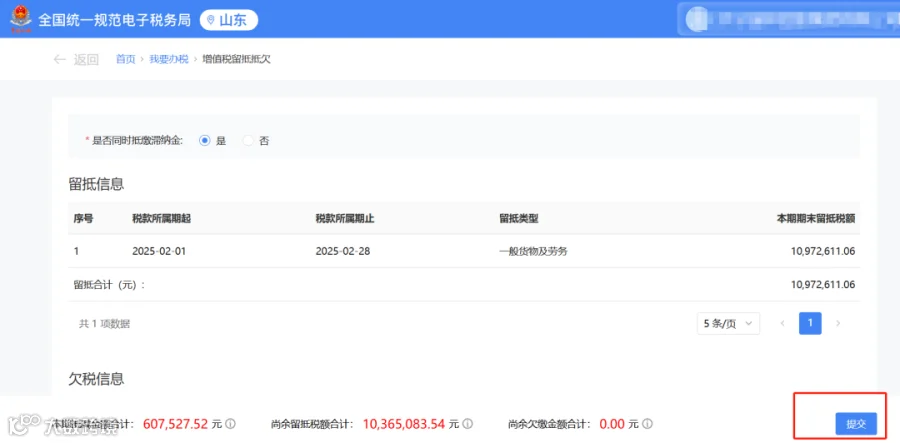Open the 5 条/页 page size dropdown
The width and height of the screenshot is (900, 443).
728,324
